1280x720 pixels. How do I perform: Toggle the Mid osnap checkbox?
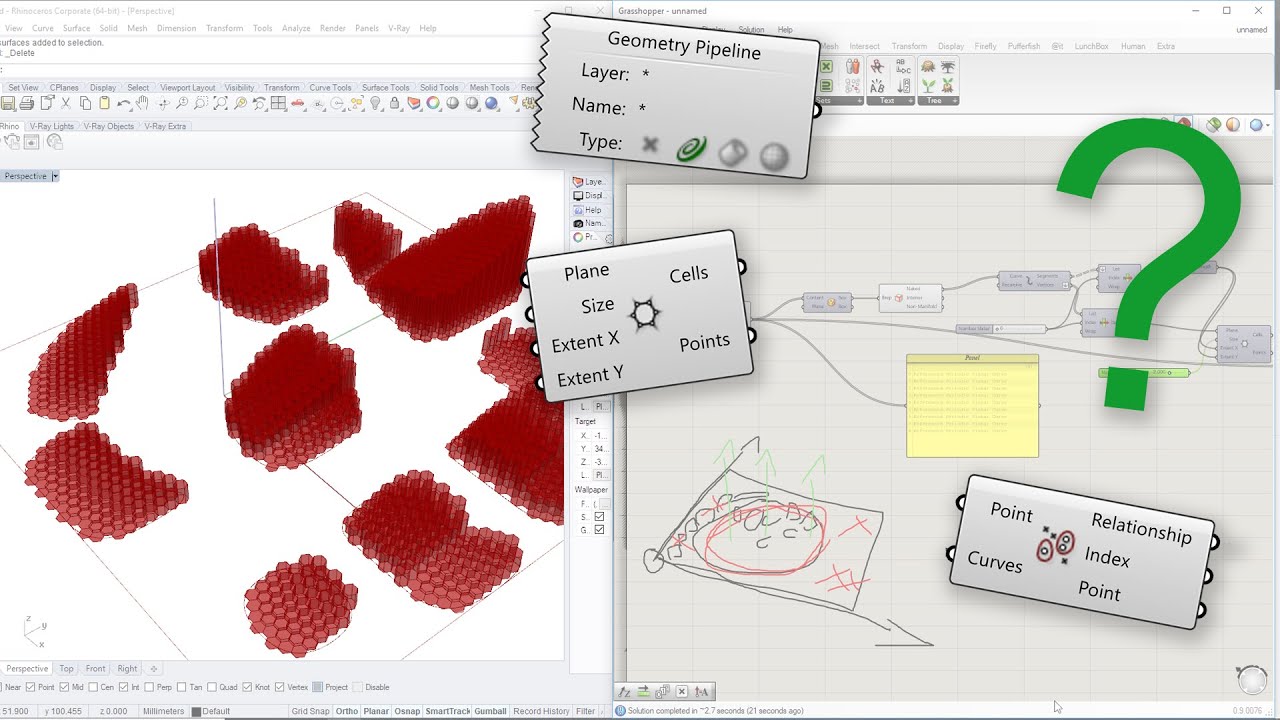63,687
